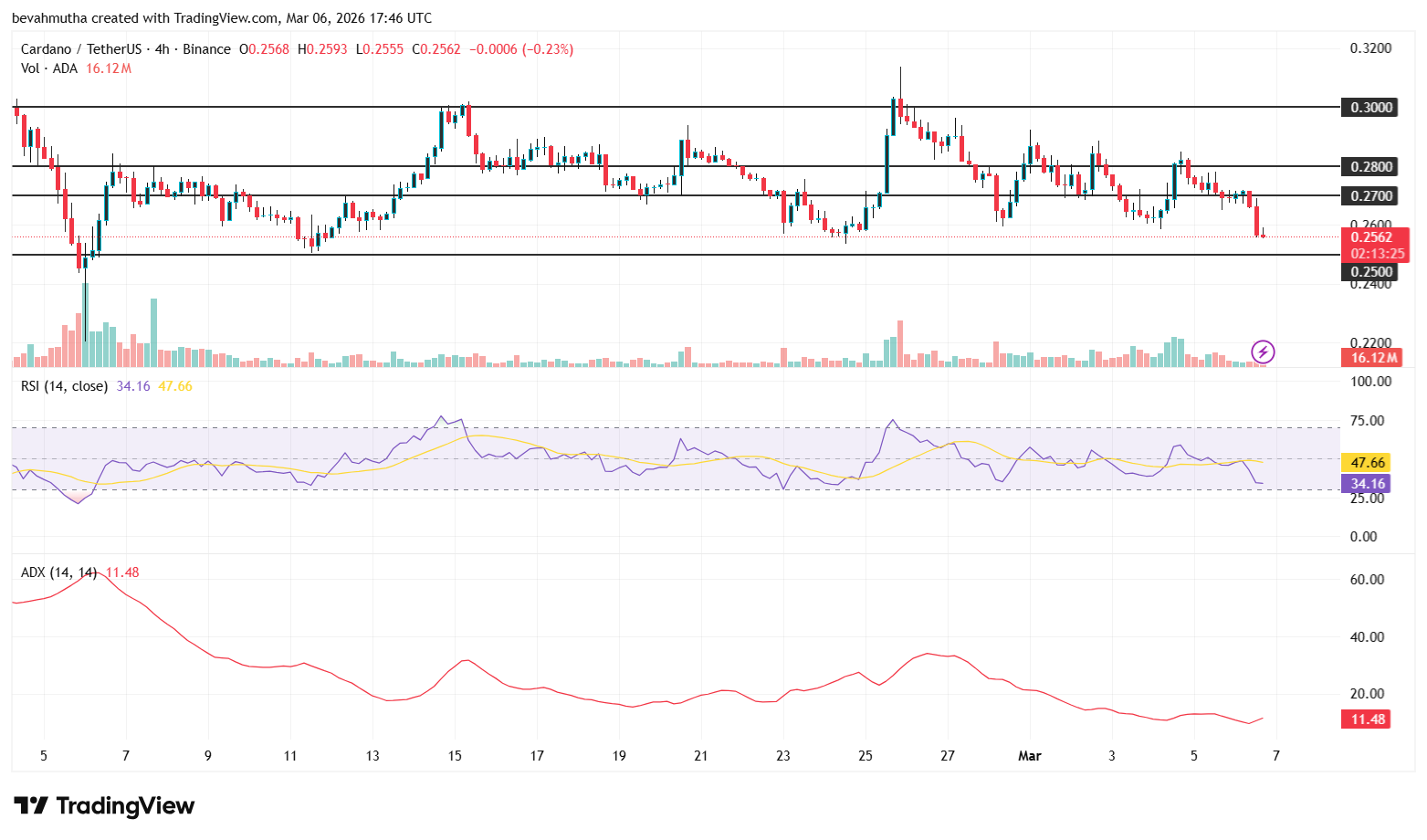Viewport: 1427px width, 840px height.
Task: Click Mar on the date axis
Action: click(x=1029, y=756)
